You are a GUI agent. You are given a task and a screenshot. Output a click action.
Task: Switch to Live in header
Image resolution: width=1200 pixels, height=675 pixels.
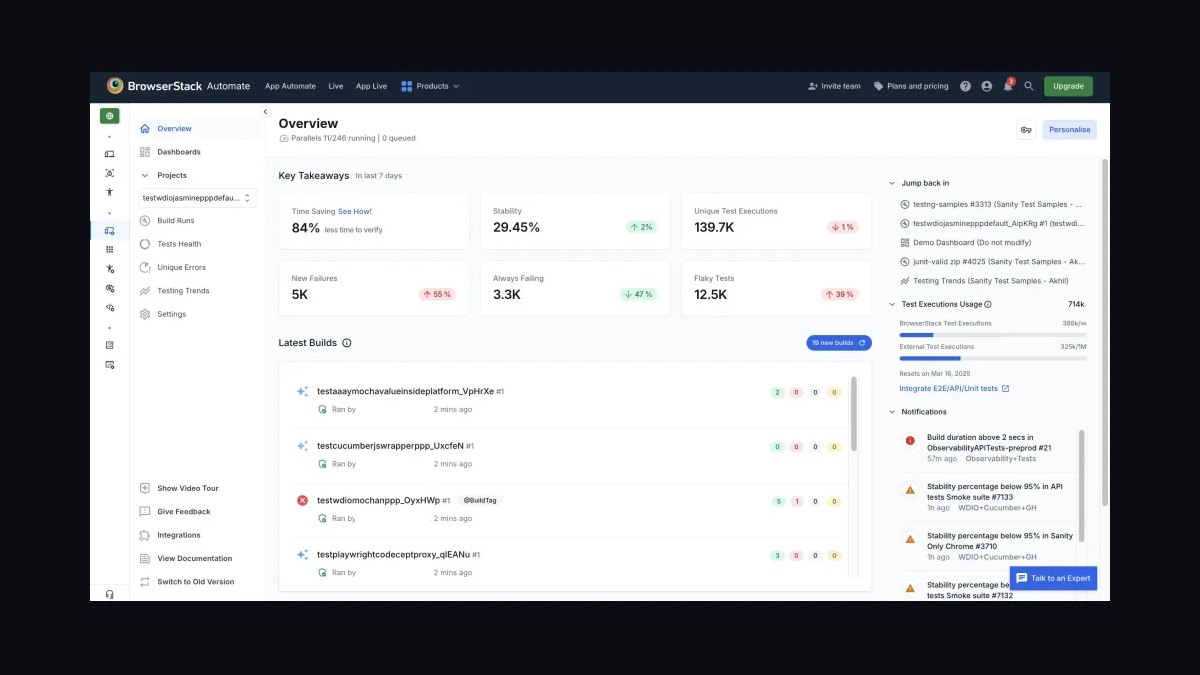(x=335, y=86)
